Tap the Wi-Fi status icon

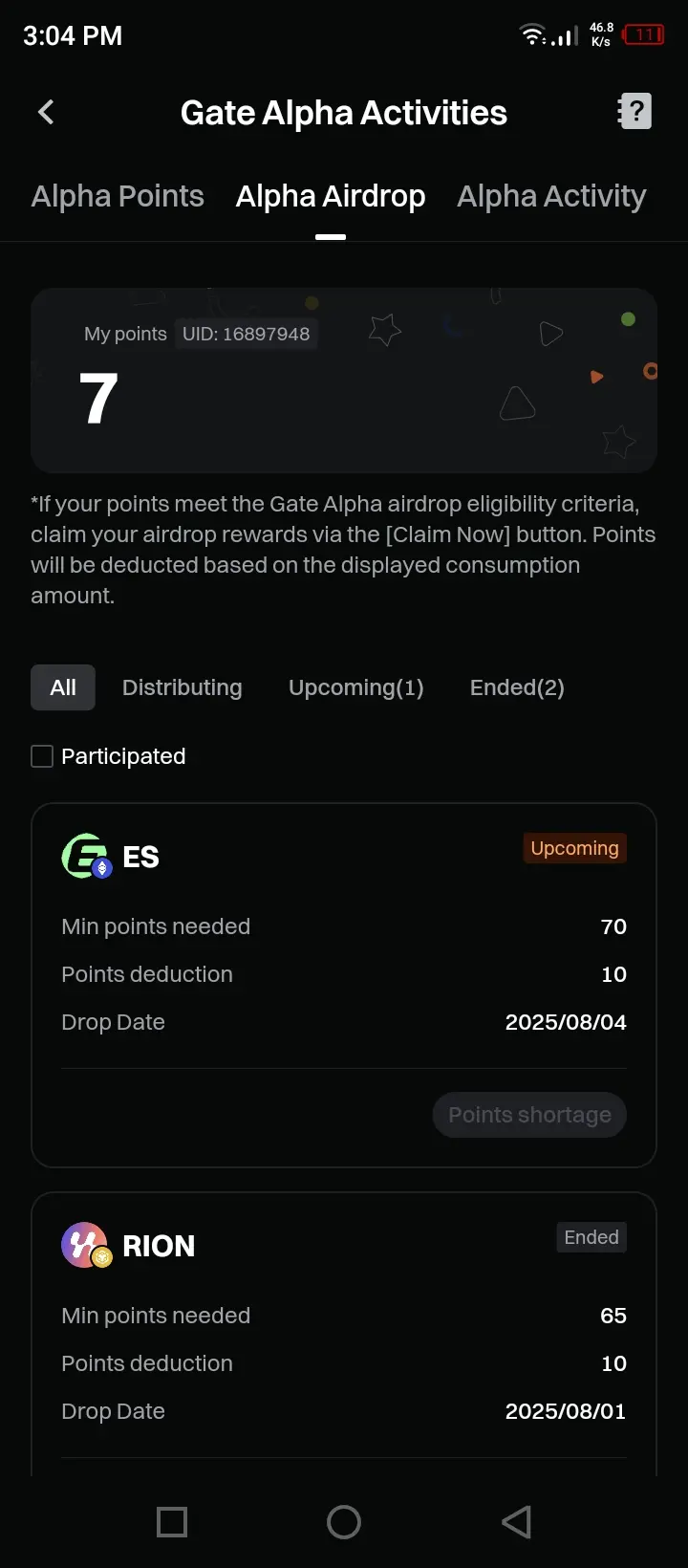pos(532,35)
